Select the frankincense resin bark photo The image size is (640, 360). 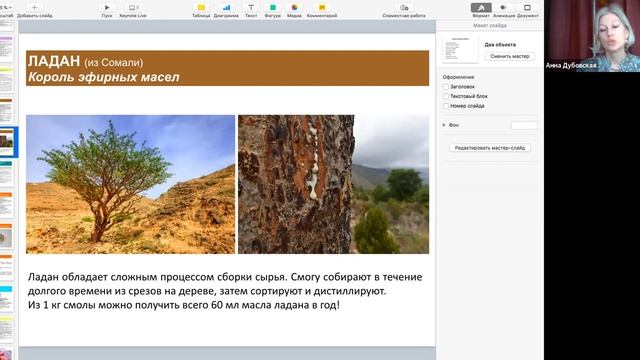coord(333,184)
